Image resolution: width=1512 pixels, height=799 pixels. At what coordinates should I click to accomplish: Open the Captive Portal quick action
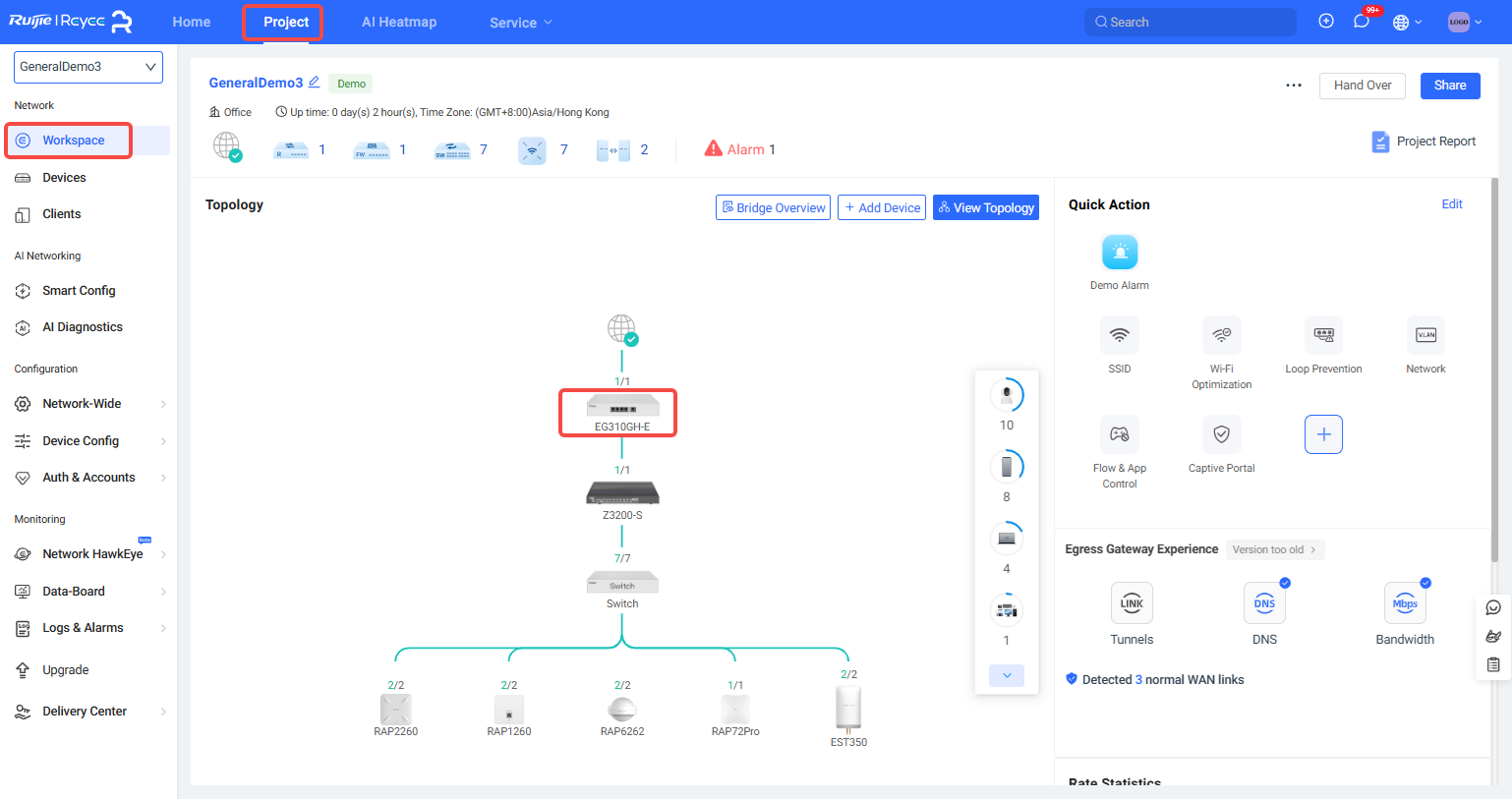pyautogui.click(x=1221, y=434)
